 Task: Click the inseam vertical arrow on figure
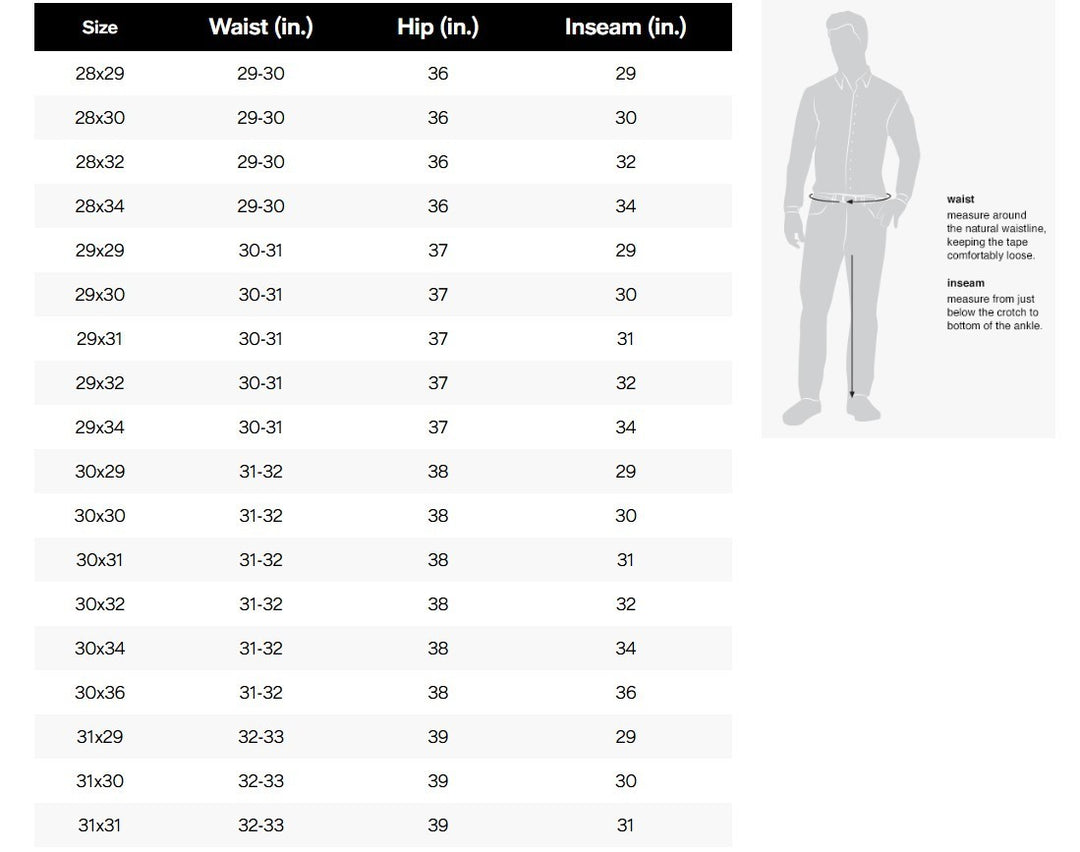tap(852, 326)
